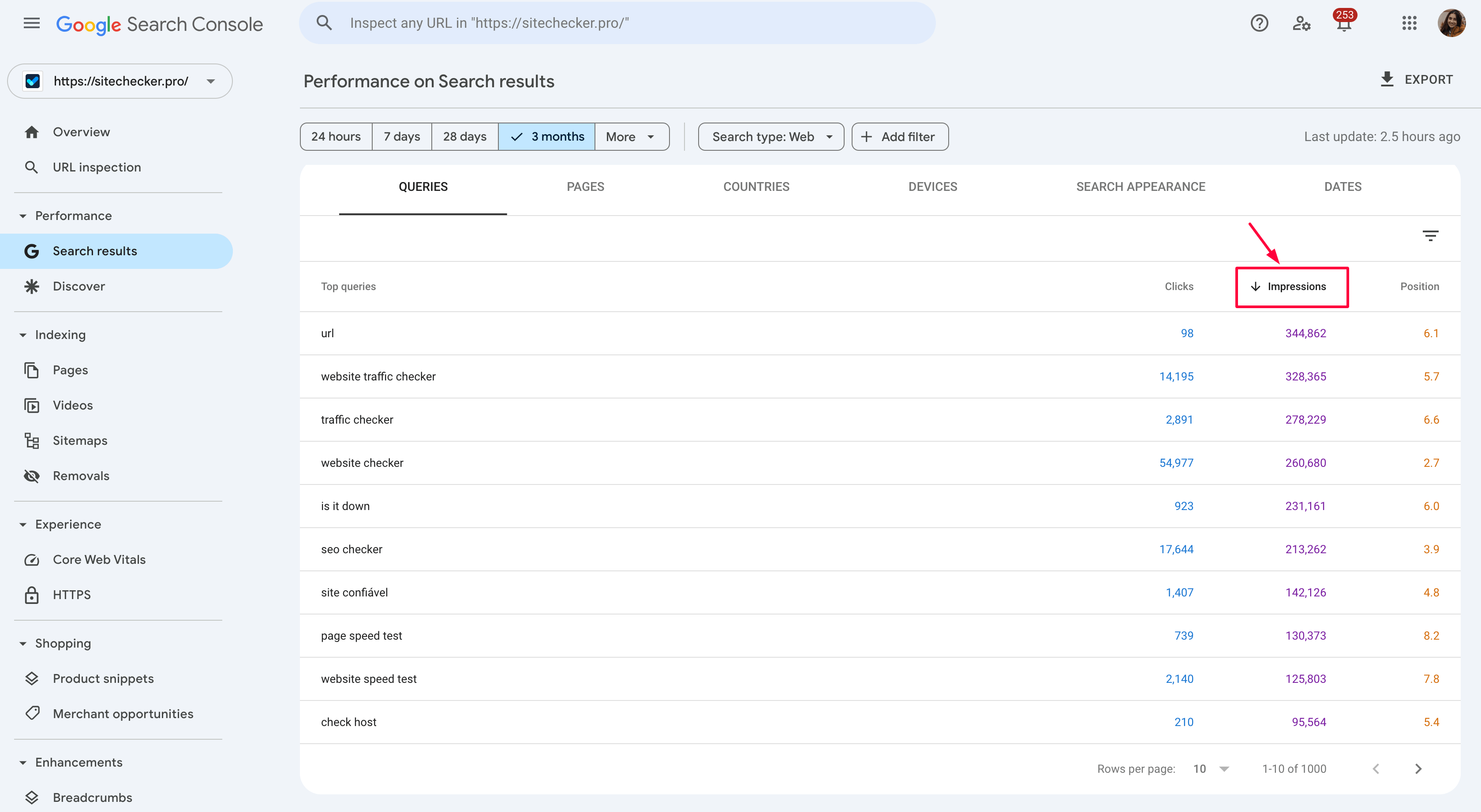Screen dimensions: 1481x812
Task: Click the 54,977 clicks value
Action: (1176, 463)
